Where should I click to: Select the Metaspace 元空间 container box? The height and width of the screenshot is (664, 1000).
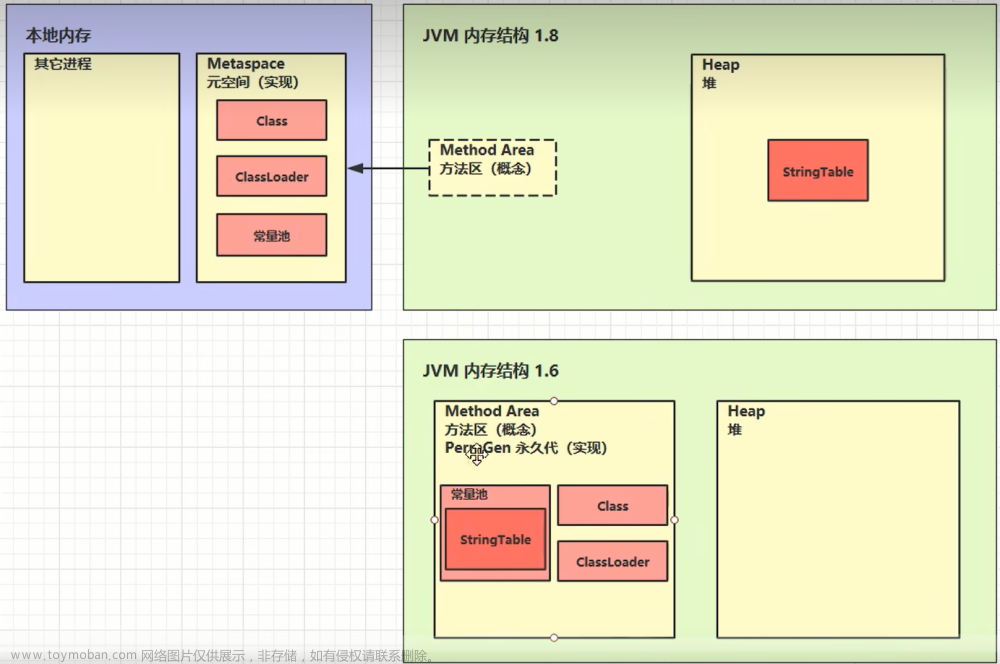click(271, 168)
